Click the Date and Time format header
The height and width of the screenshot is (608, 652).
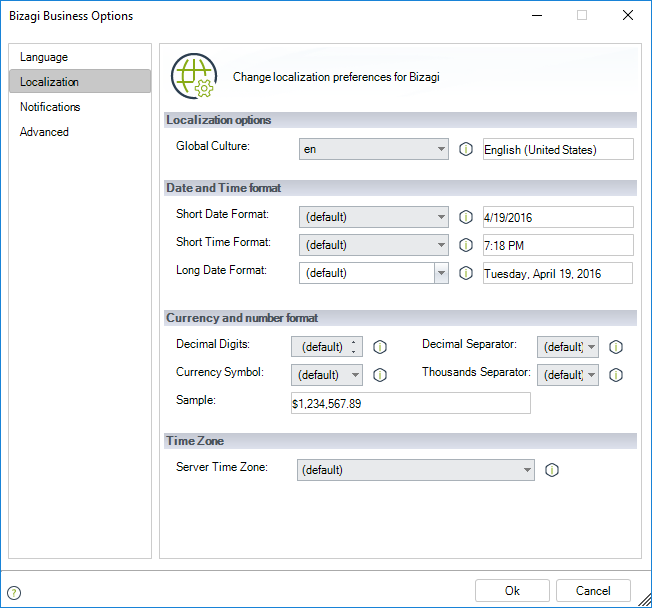[400, 188]
